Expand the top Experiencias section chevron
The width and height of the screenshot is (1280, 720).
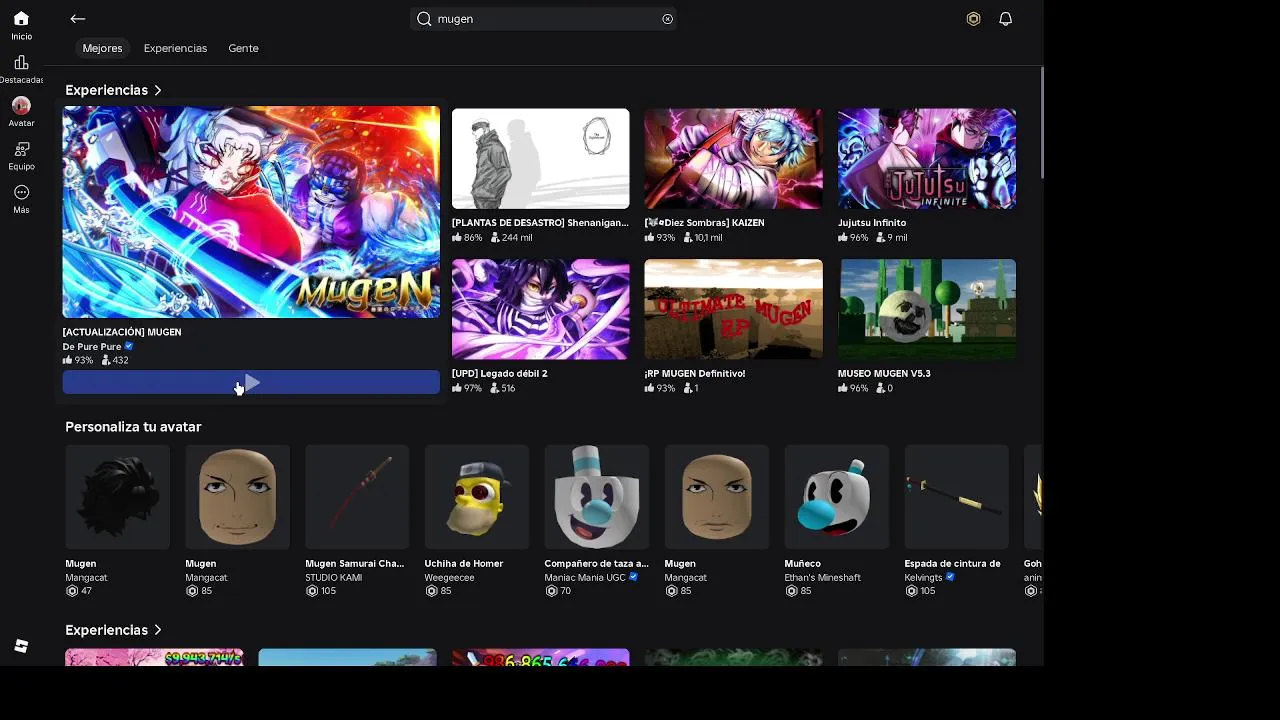click(158, 90)
